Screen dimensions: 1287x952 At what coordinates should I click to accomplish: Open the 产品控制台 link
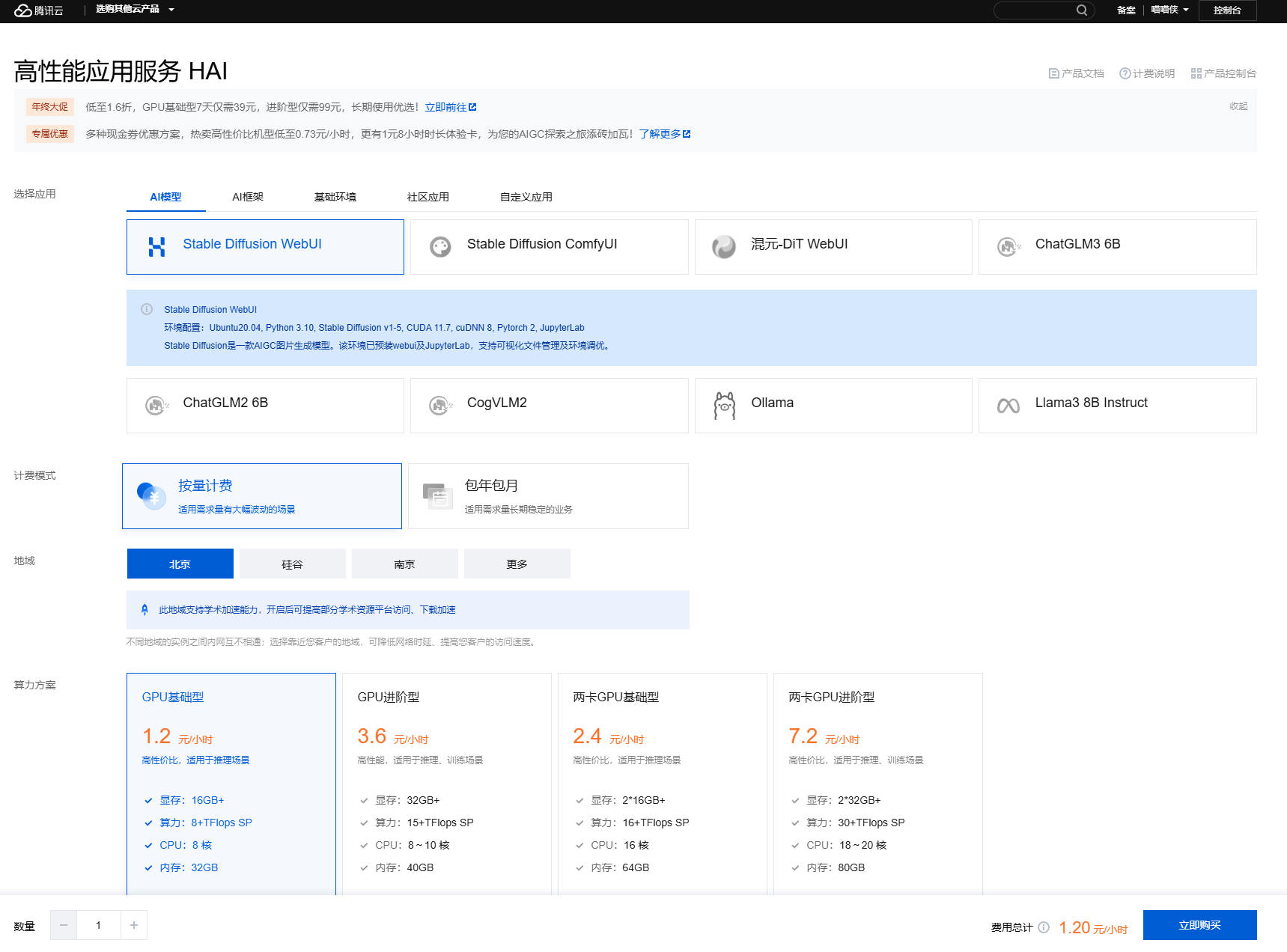tap(1223, 73)
